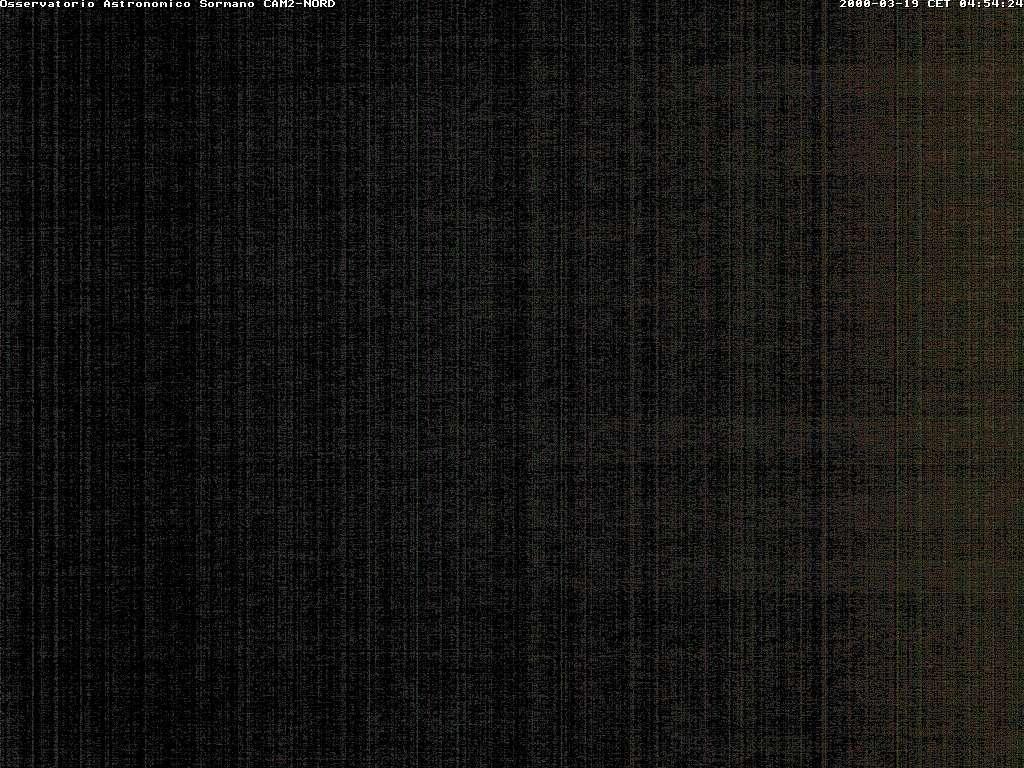Click the word Astronomico in the overlay
The width and height of the screenshot is (1024, 768).
click(147, 5)
